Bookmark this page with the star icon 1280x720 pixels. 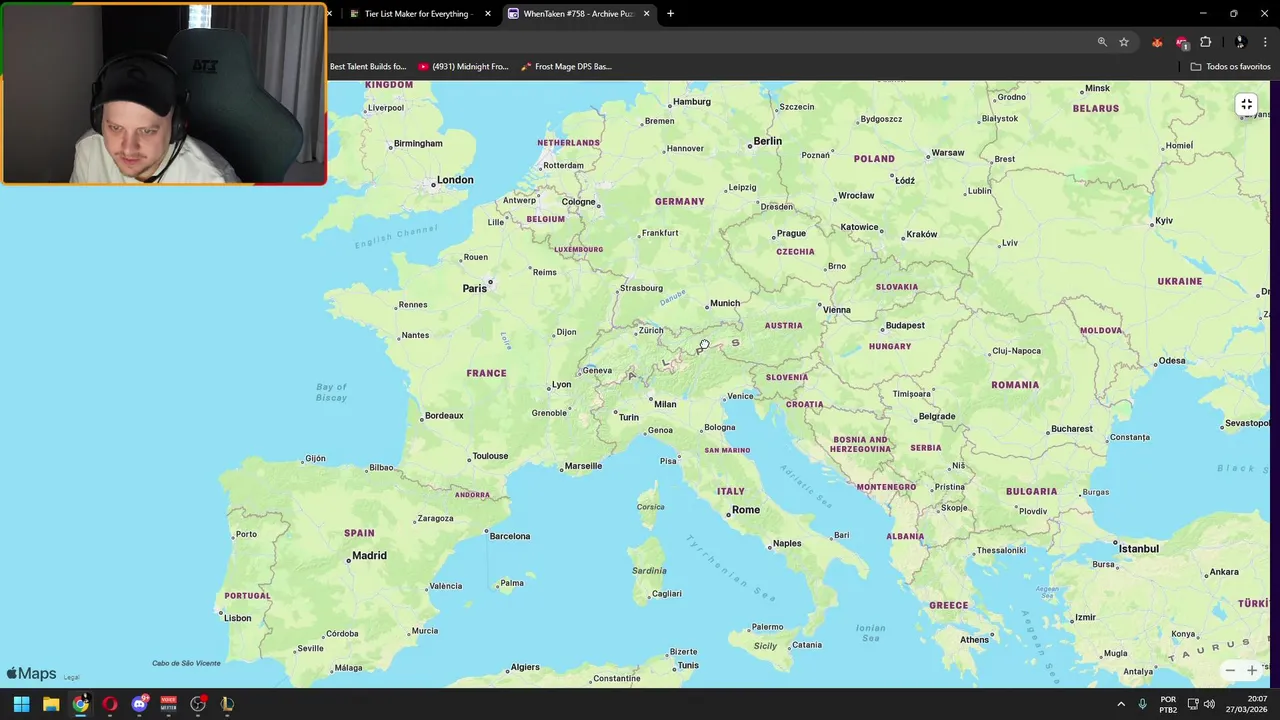pos(1124,42)
